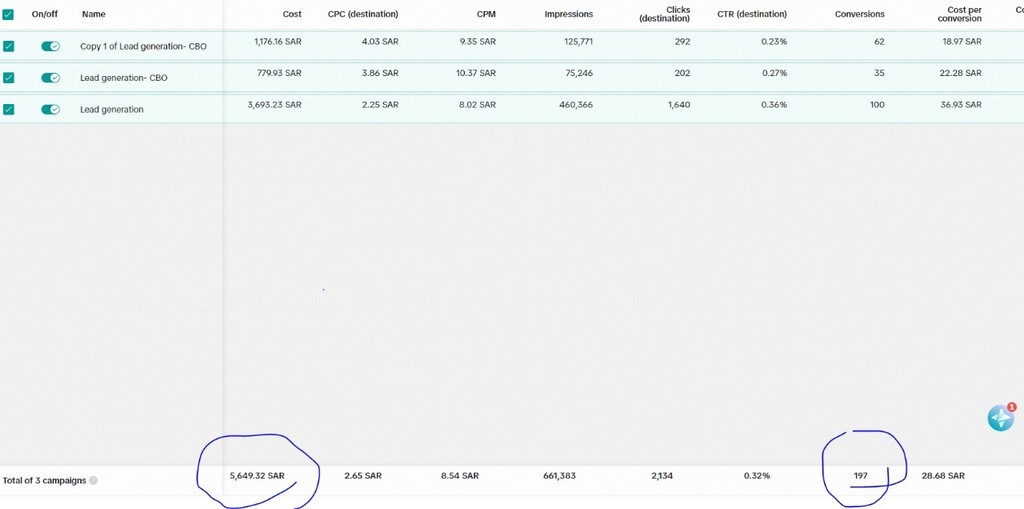
Task: Turn off Copy 1 of Lead generation- CBO switch
Action: [50, 46]
